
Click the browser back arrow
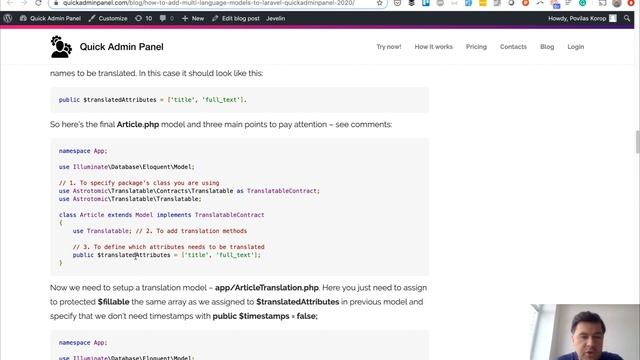pyautogui.click(x=10, y=3)
